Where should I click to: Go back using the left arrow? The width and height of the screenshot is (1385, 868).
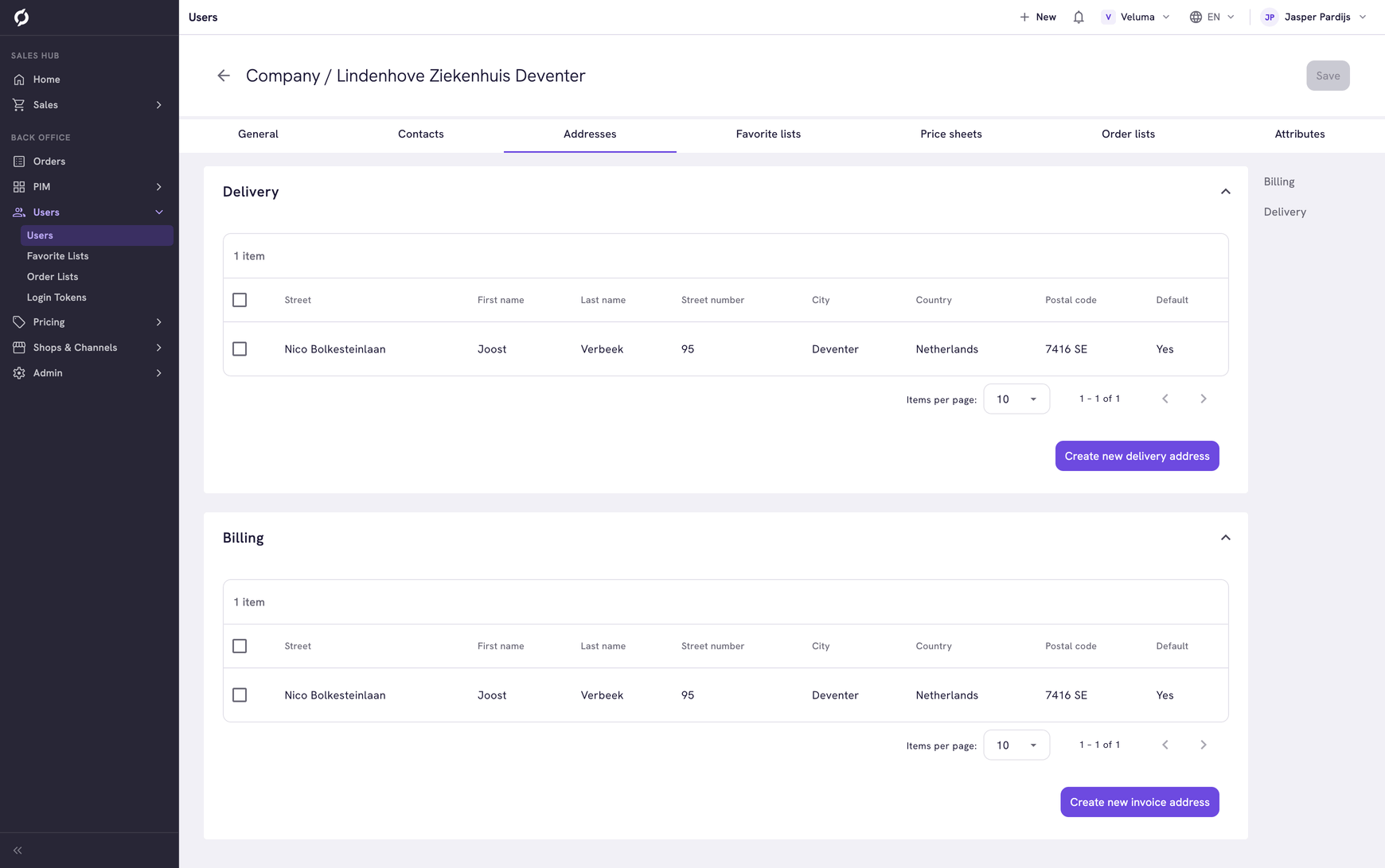click(224, 76)
